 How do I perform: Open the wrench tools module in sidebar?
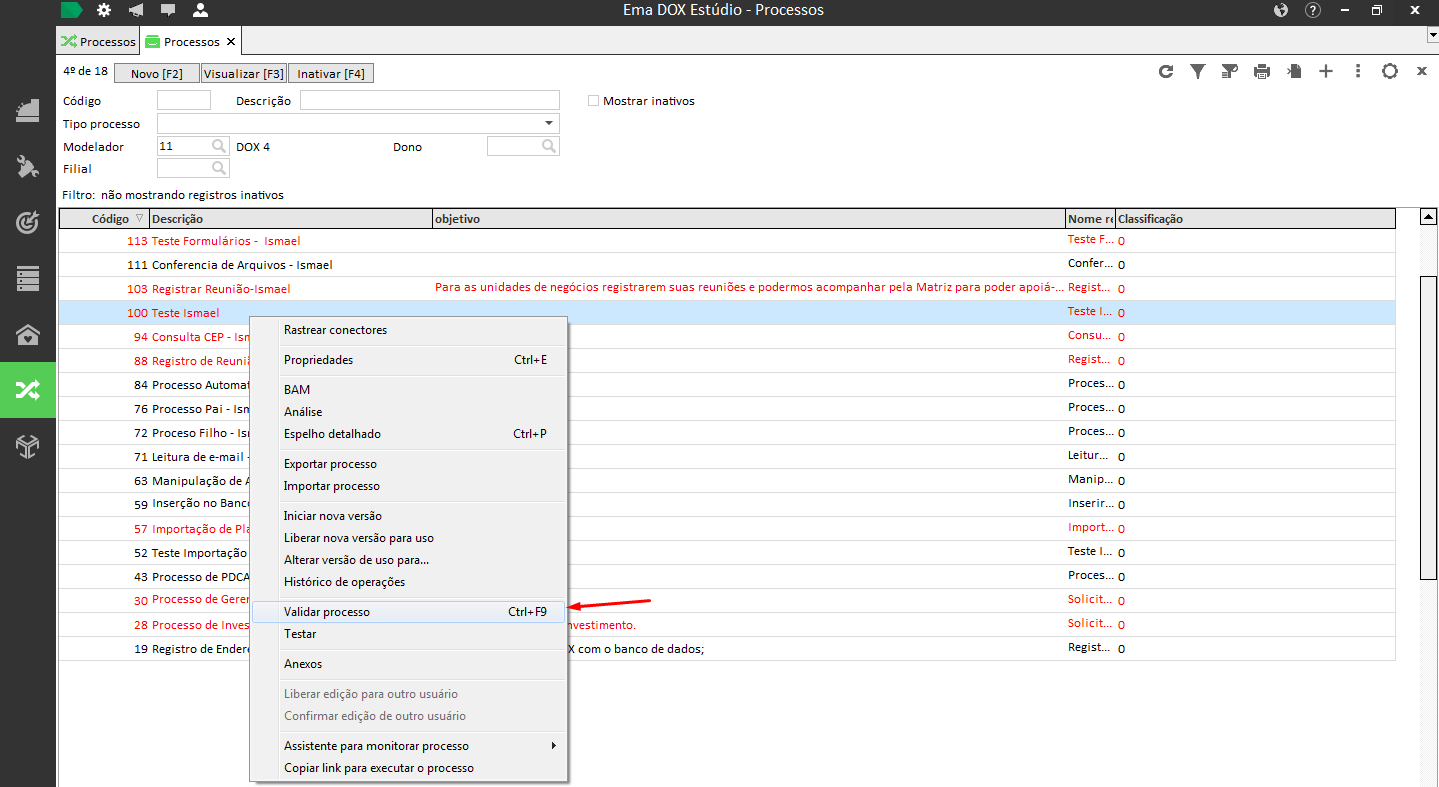coord(28,167)
